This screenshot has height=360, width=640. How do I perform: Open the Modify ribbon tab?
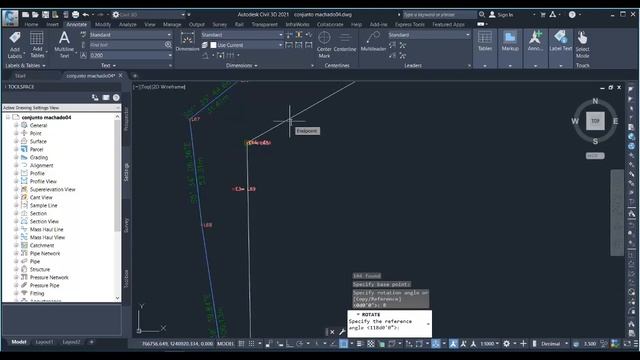pyautogui.click(x=102, y=24)
